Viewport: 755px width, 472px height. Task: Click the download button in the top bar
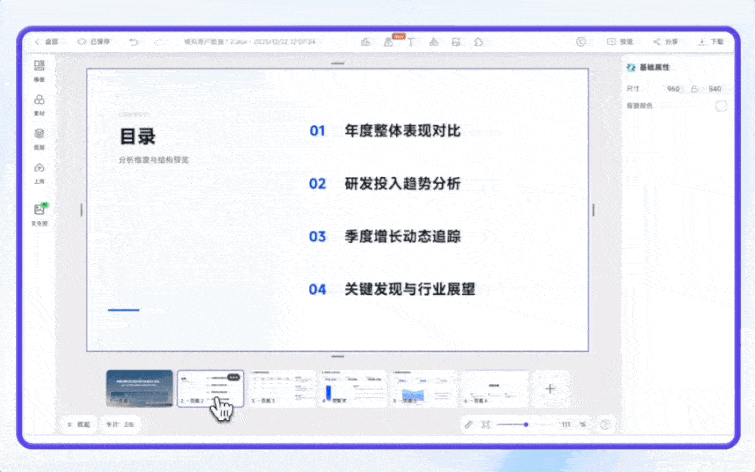click(x=711, y=42)
